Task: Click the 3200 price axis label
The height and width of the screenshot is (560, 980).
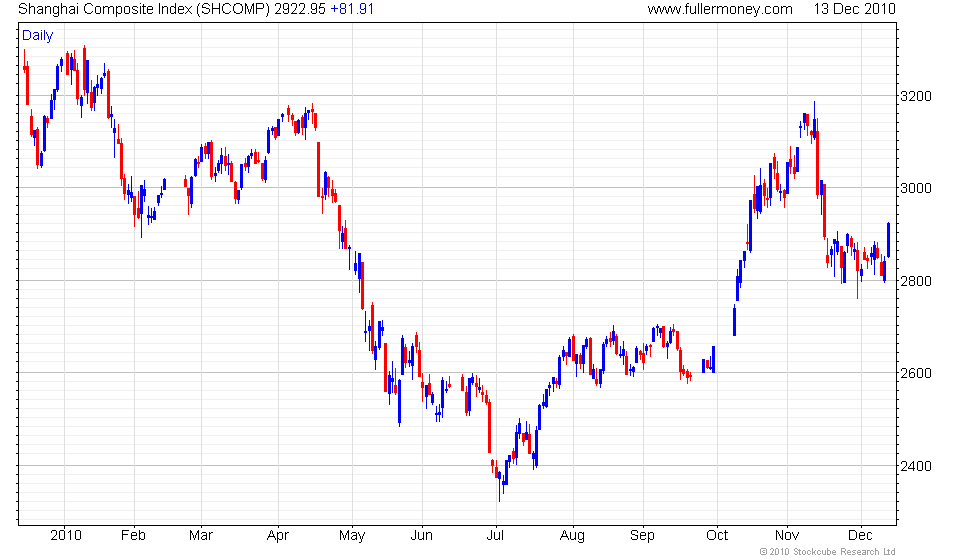Action: tap(916, 96)
